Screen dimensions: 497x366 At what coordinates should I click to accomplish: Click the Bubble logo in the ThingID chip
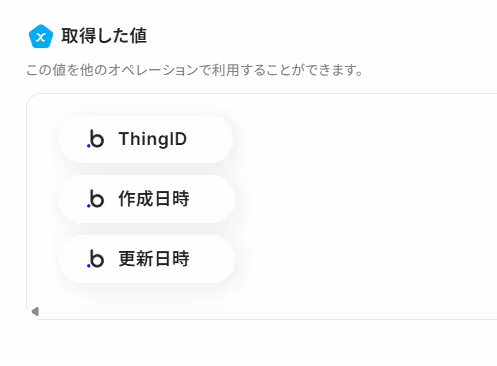[x=95, y=139]
